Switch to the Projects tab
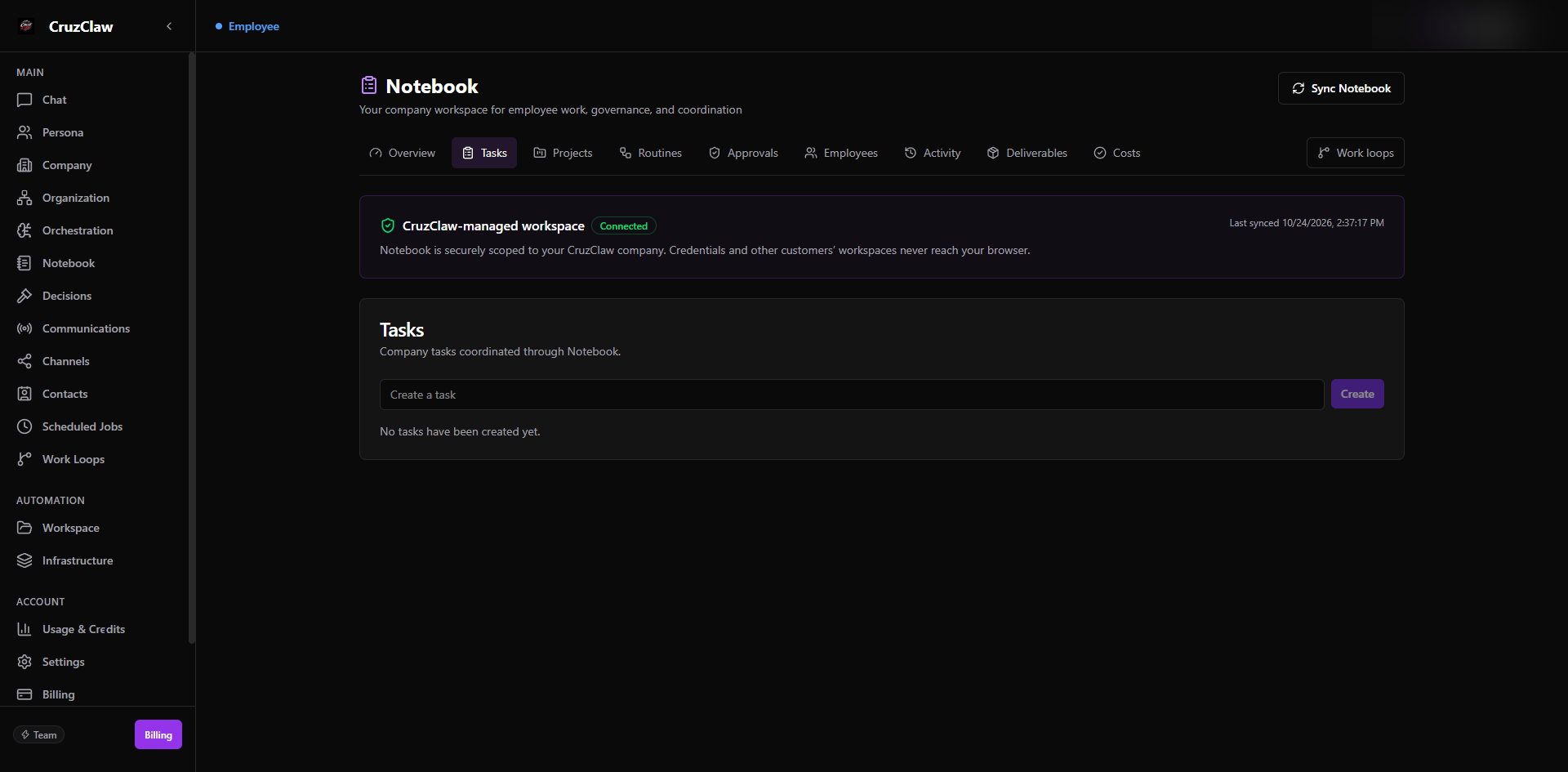 click(x=563, y=153)
